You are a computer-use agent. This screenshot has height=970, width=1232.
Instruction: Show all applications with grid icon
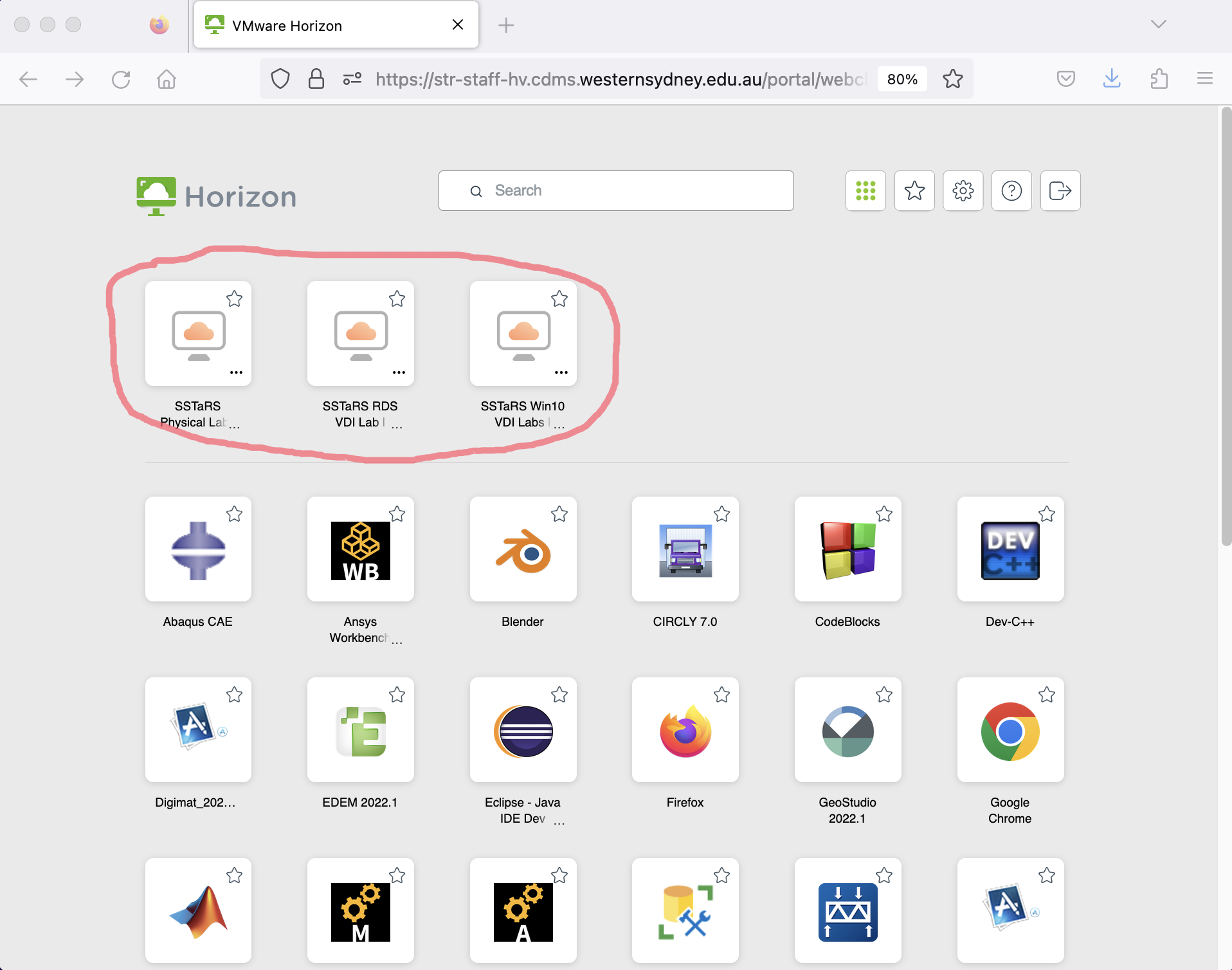coord(865,190)
